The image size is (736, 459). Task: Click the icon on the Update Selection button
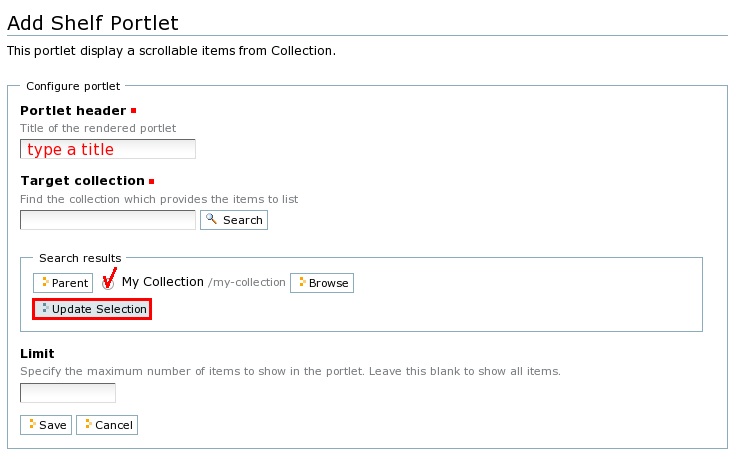(x=44, y=309)
